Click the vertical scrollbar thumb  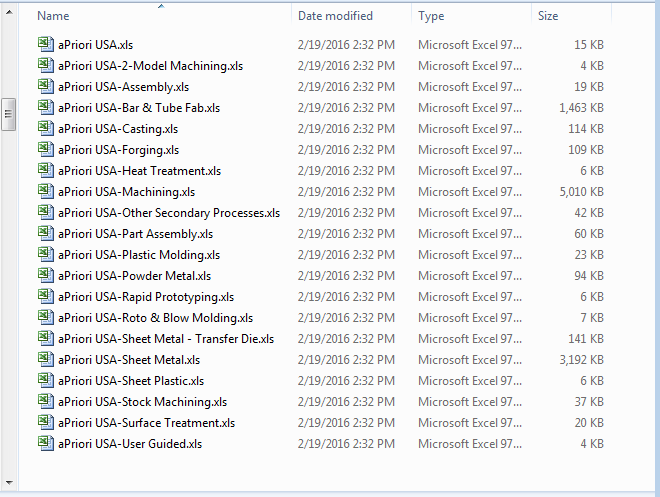click(x=9, y=114)
